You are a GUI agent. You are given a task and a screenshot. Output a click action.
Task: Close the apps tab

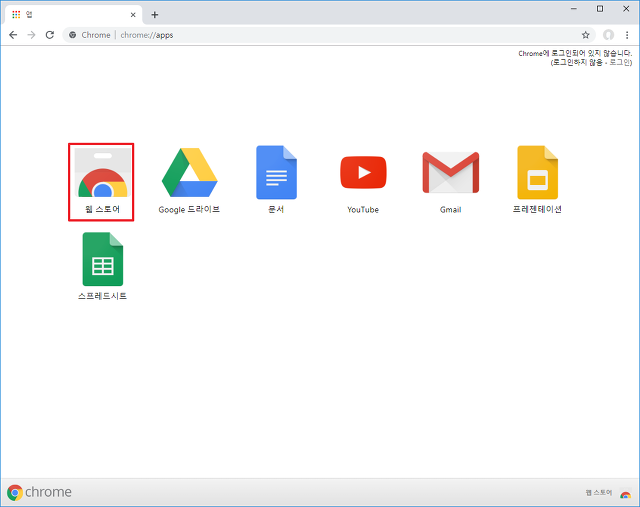tap(133, 15)
